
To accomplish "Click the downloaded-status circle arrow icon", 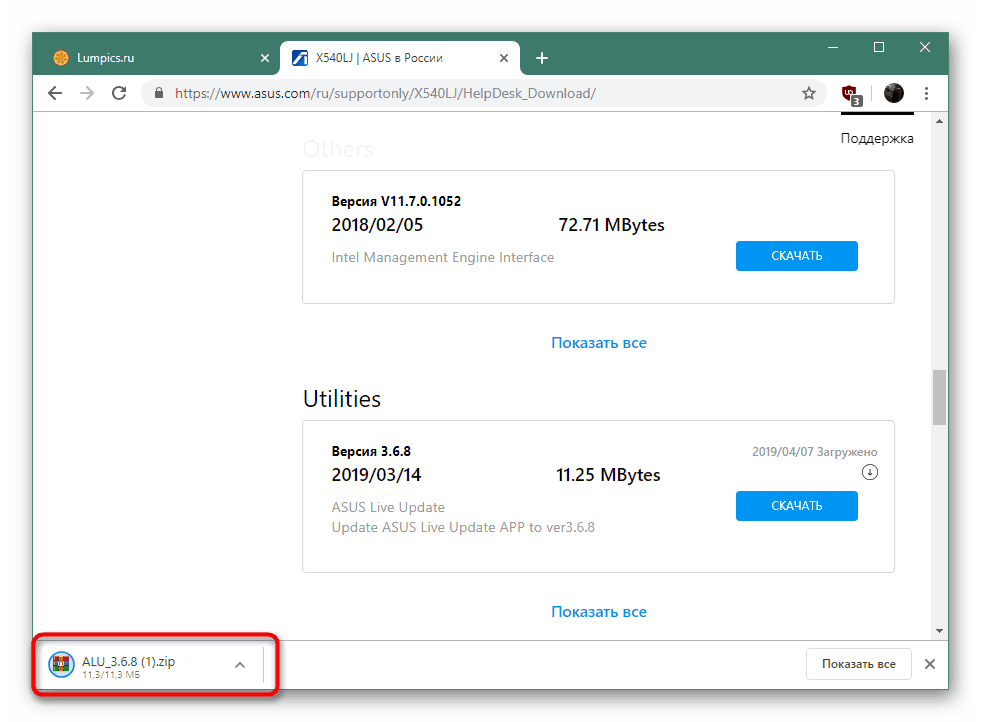I will click(870, 472).
